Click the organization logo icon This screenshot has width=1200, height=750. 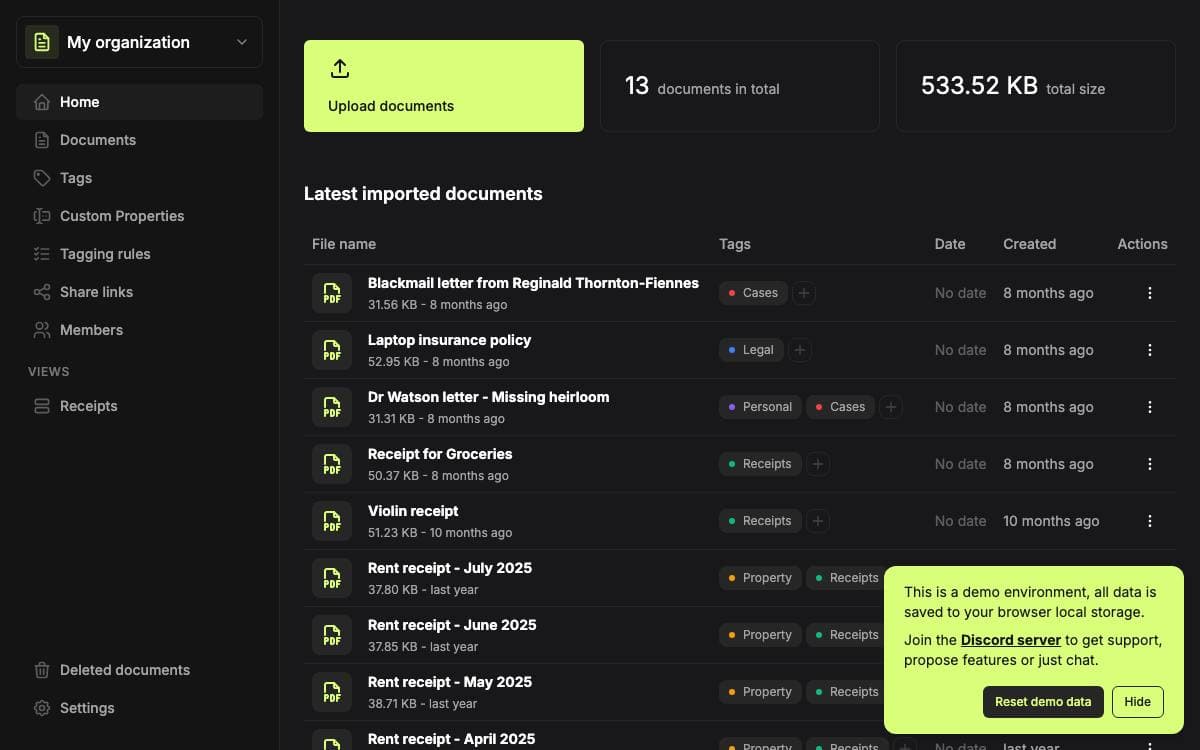pyautogui.click(x=41, y=42)
